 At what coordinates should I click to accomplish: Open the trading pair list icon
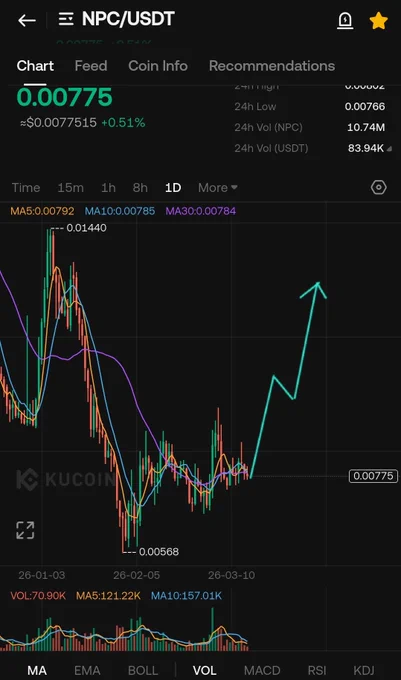point(66,19)
